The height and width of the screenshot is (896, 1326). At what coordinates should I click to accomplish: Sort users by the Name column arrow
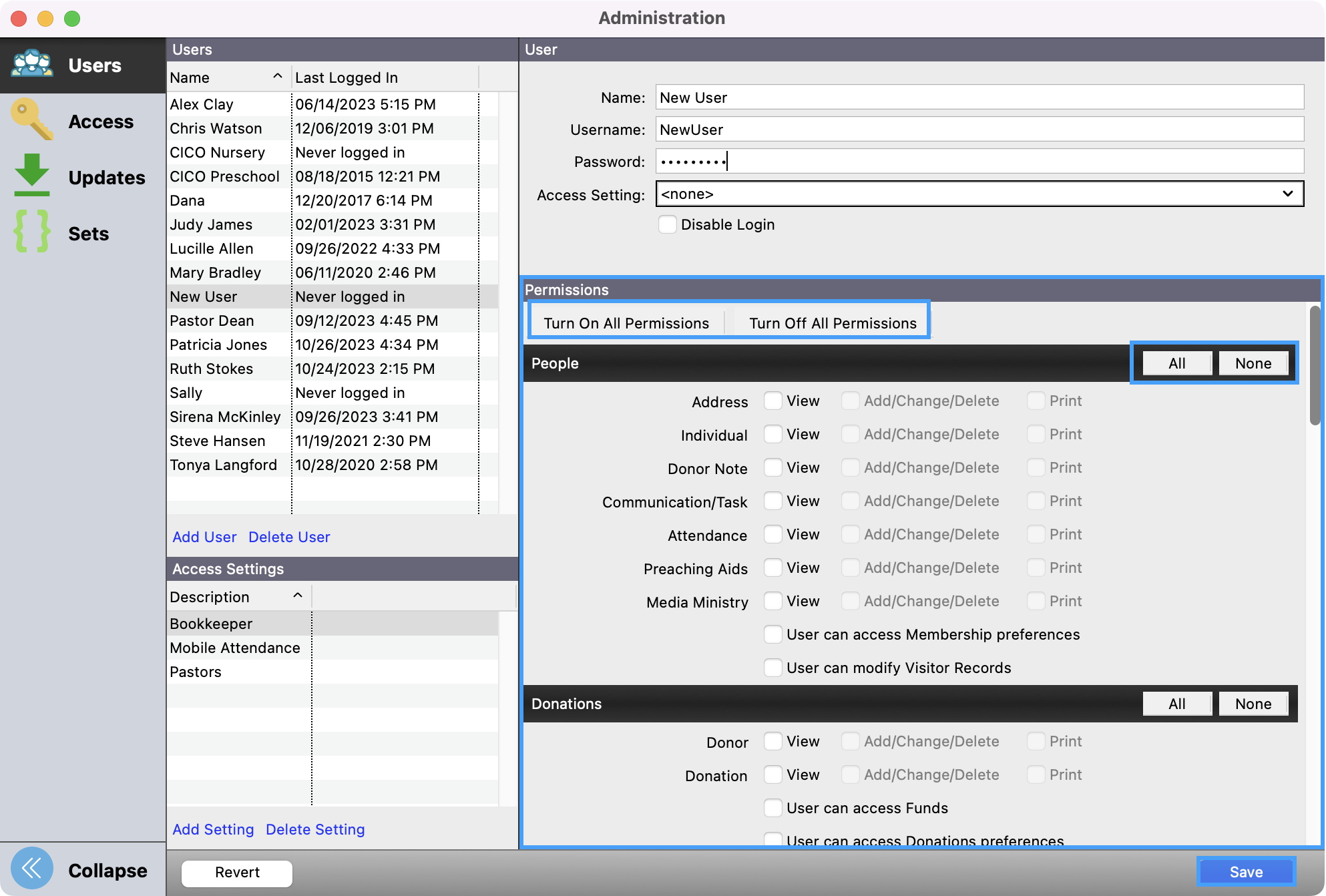coord(278,77)
